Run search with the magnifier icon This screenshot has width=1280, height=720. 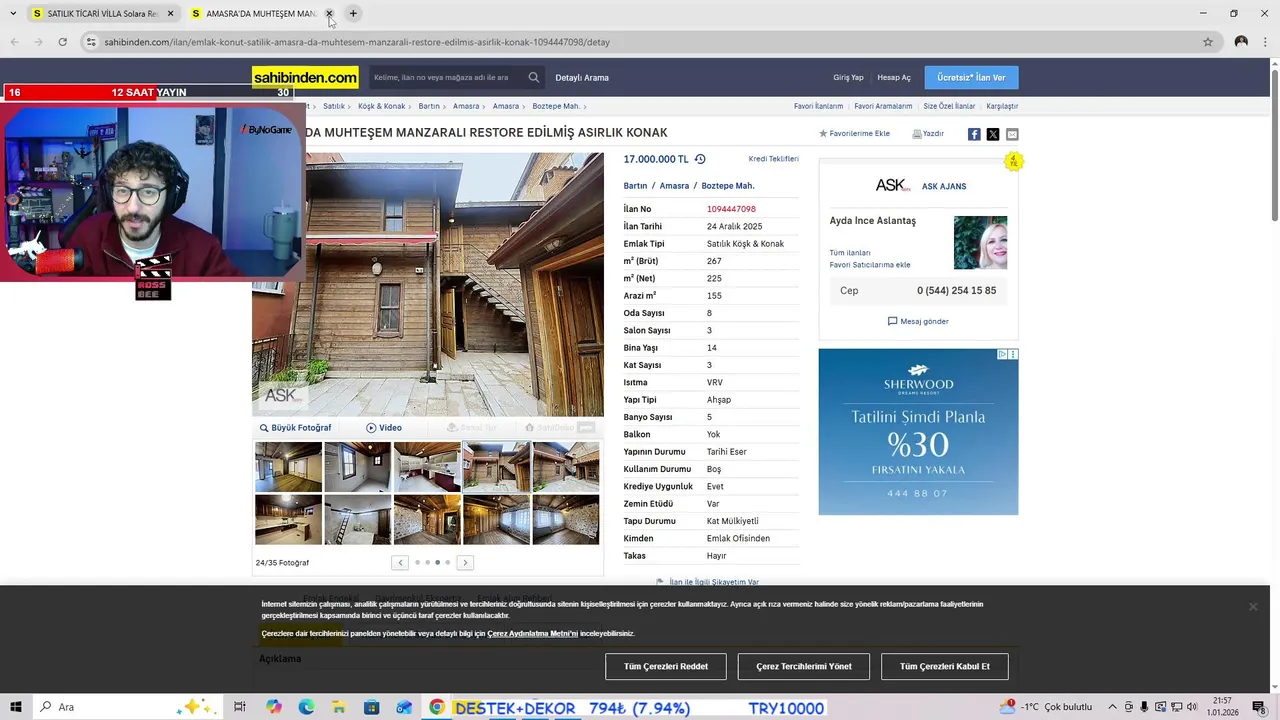(534, 77)
